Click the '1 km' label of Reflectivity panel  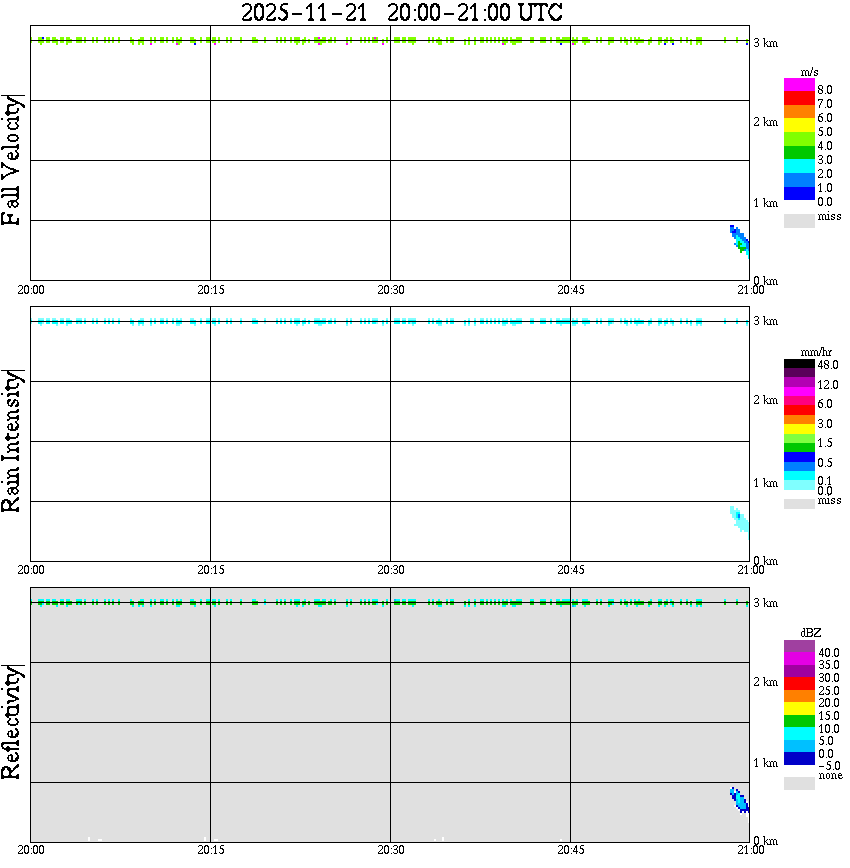coord(765,763)
